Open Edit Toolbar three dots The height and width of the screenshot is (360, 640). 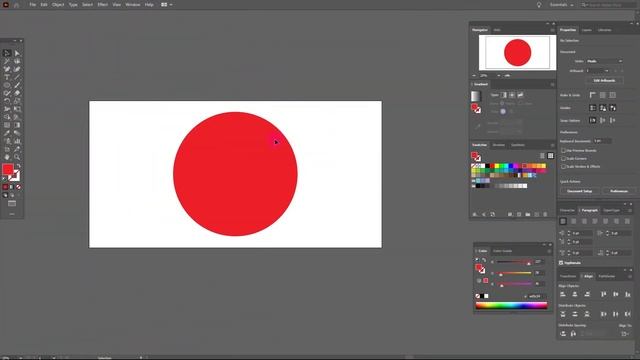pos(12,213)
